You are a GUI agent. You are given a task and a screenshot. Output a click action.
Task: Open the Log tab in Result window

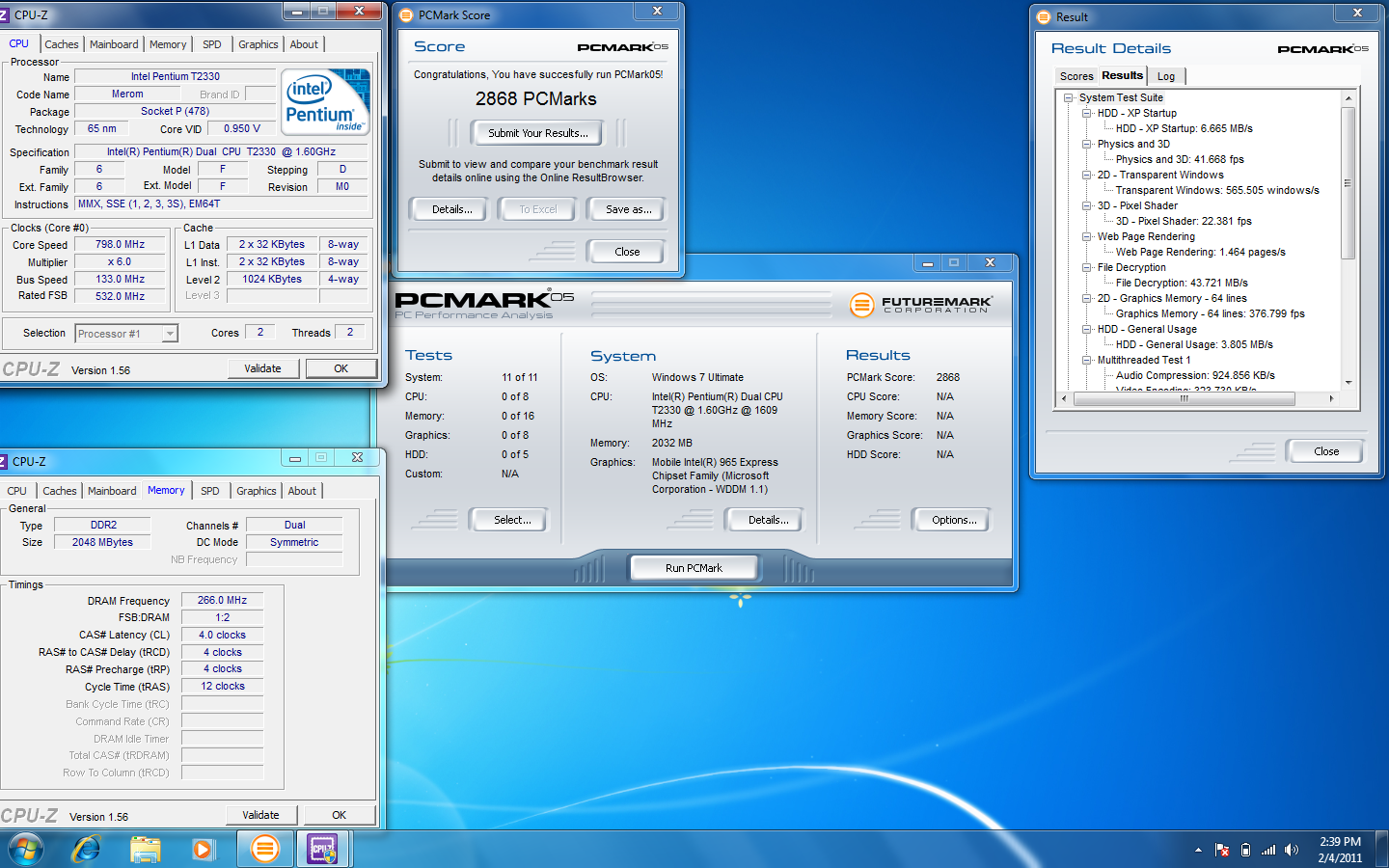[1166, 76]
